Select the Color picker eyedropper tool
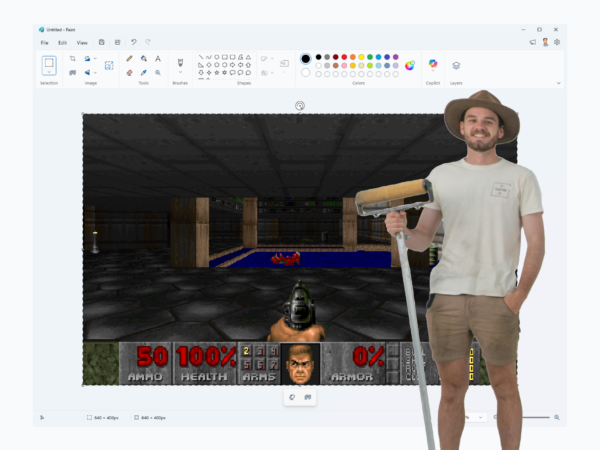This screenshot has height=450, width=600. [x=143, y=72]
